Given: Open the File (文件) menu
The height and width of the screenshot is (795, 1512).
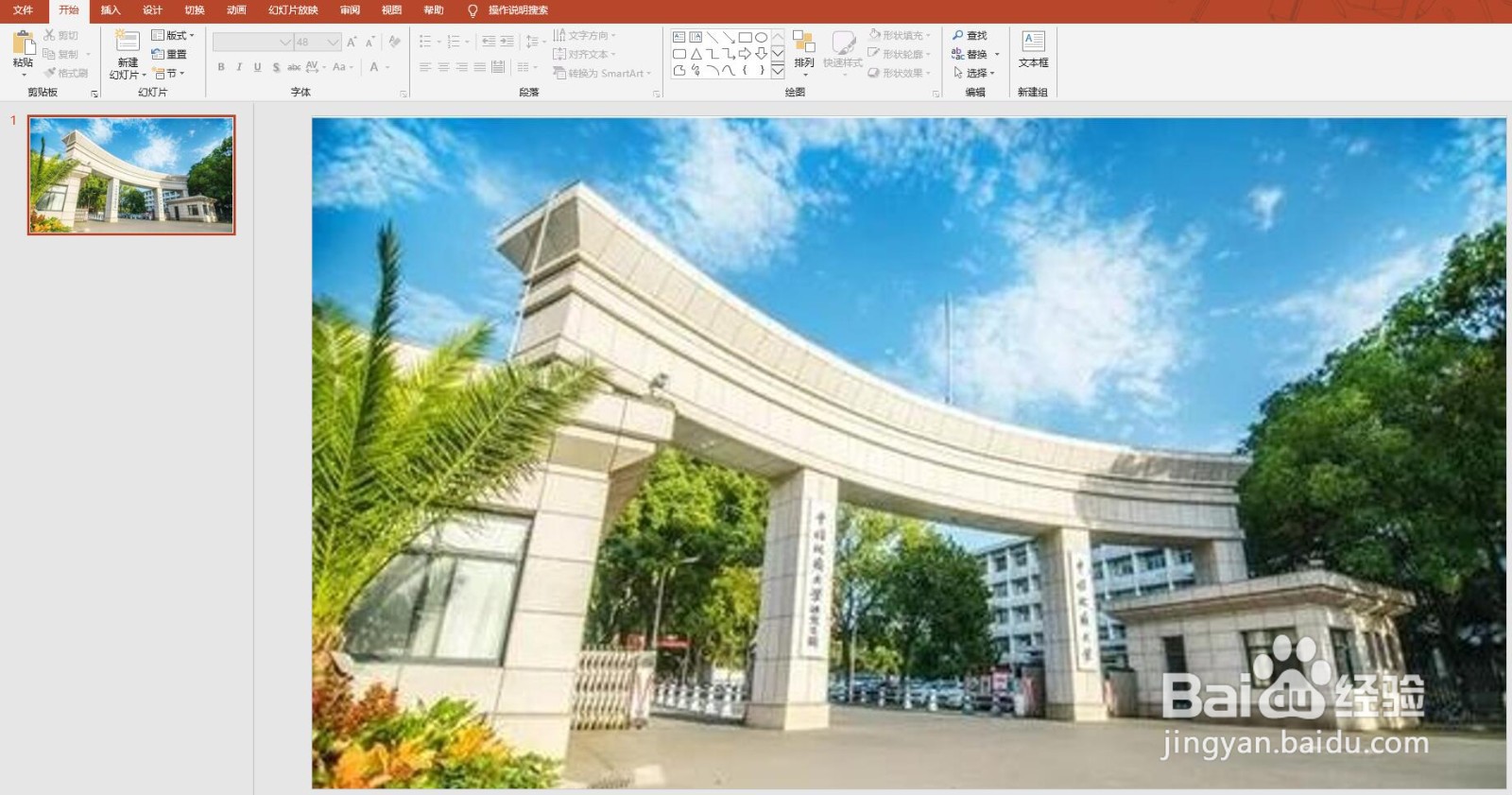Looking at the screenshot, I should click(x=24, y=10).
